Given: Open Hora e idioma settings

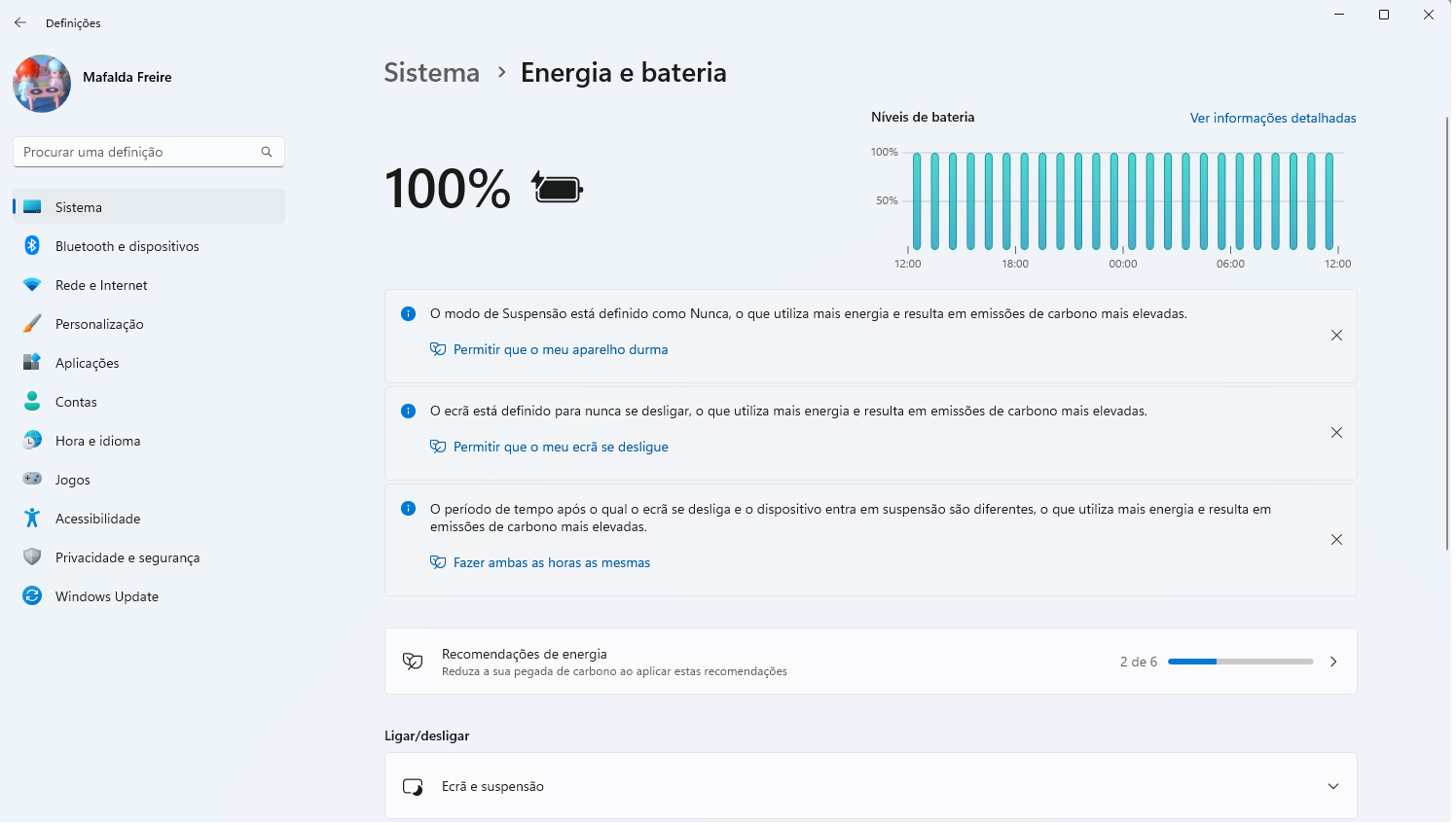Looking at the screenshot, I should 97,441.
